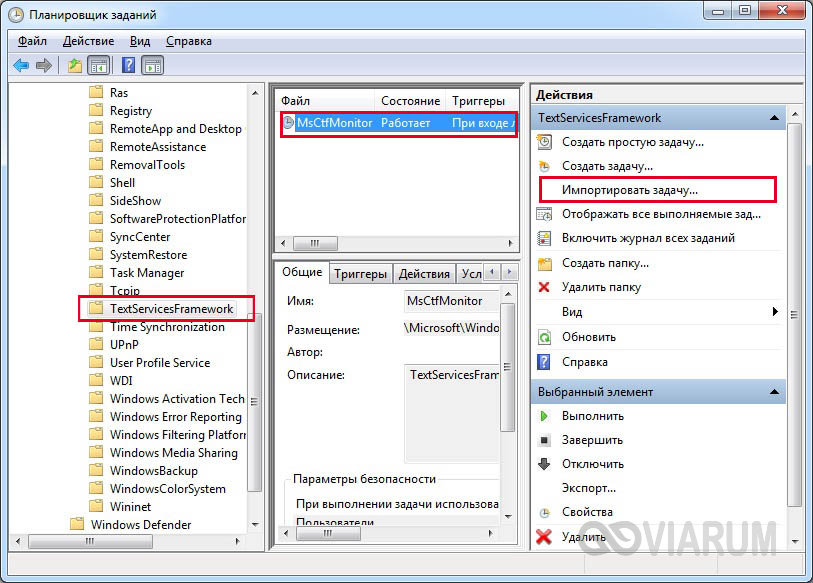The width and height of the screenshot is (813, 583).
Task: Select the SystemRestore folder
Action: [x=148, y=255]
